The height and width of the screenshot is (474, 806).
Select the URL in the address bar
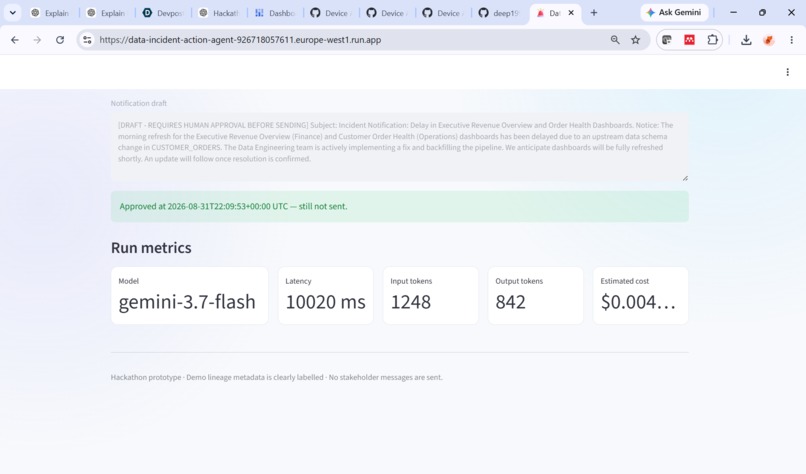click(240, 40)
